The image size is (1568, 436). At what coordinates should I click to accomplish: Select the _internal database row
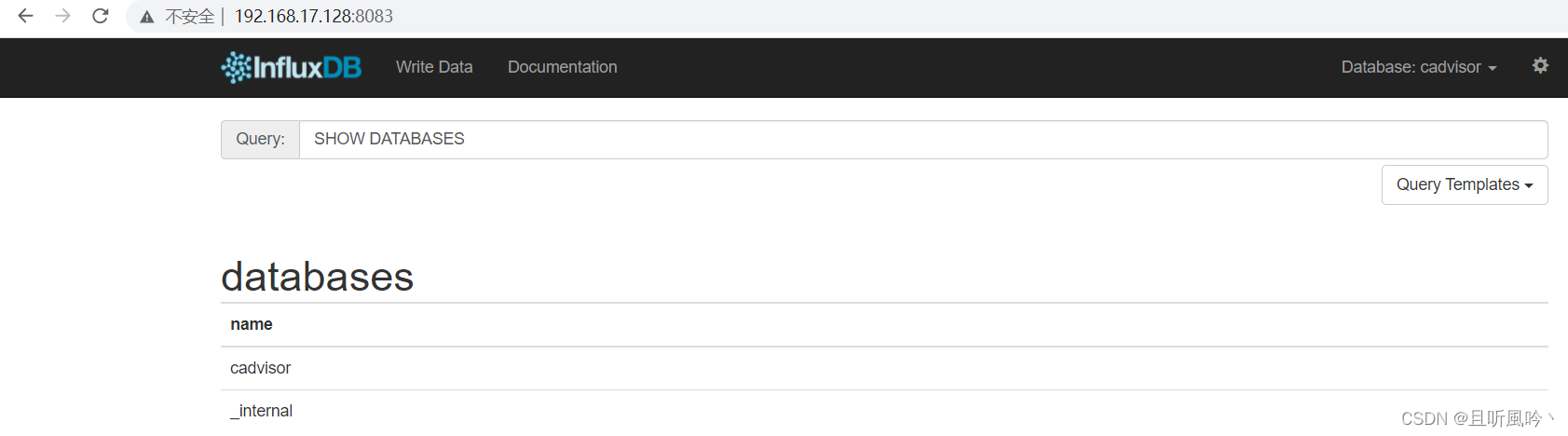tap(884, 411)
